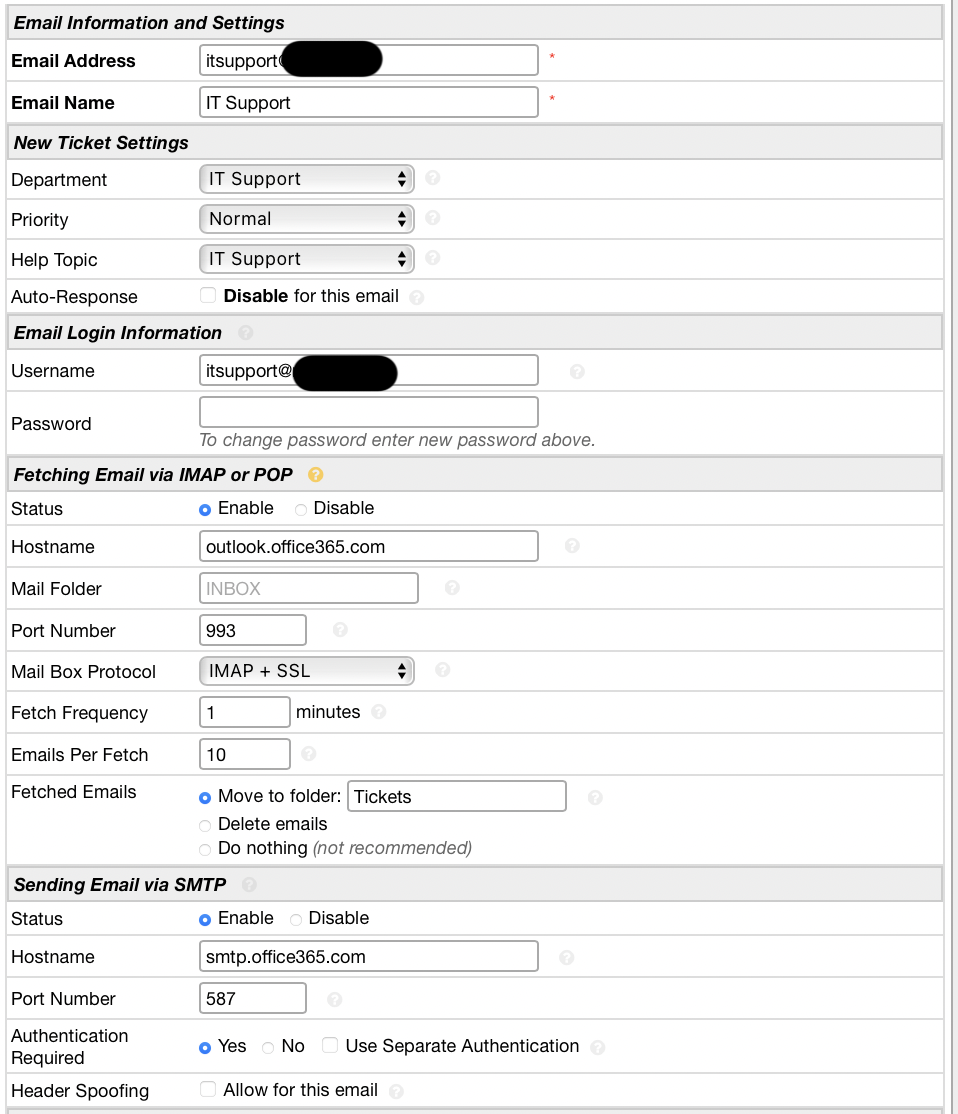Viewport: 958px width, 1114px height.
Task: Click the help icon beside Mail Box Protocol dropdown
Action: [443, 670]
